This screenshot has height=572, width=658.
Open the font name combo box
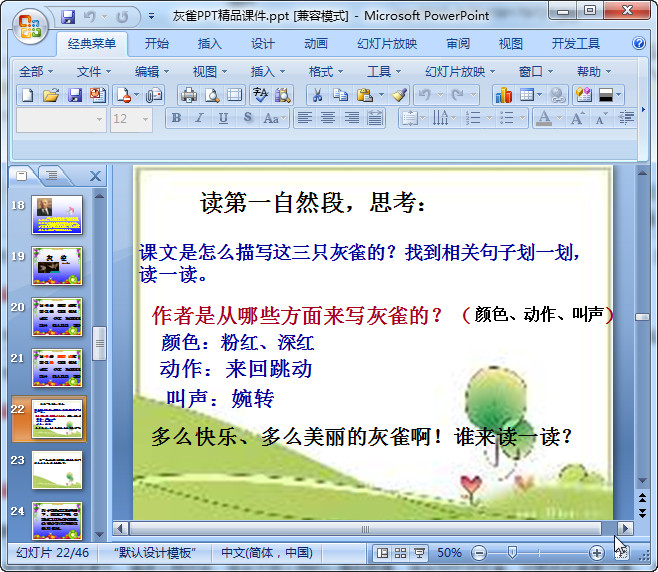(61, 119)
